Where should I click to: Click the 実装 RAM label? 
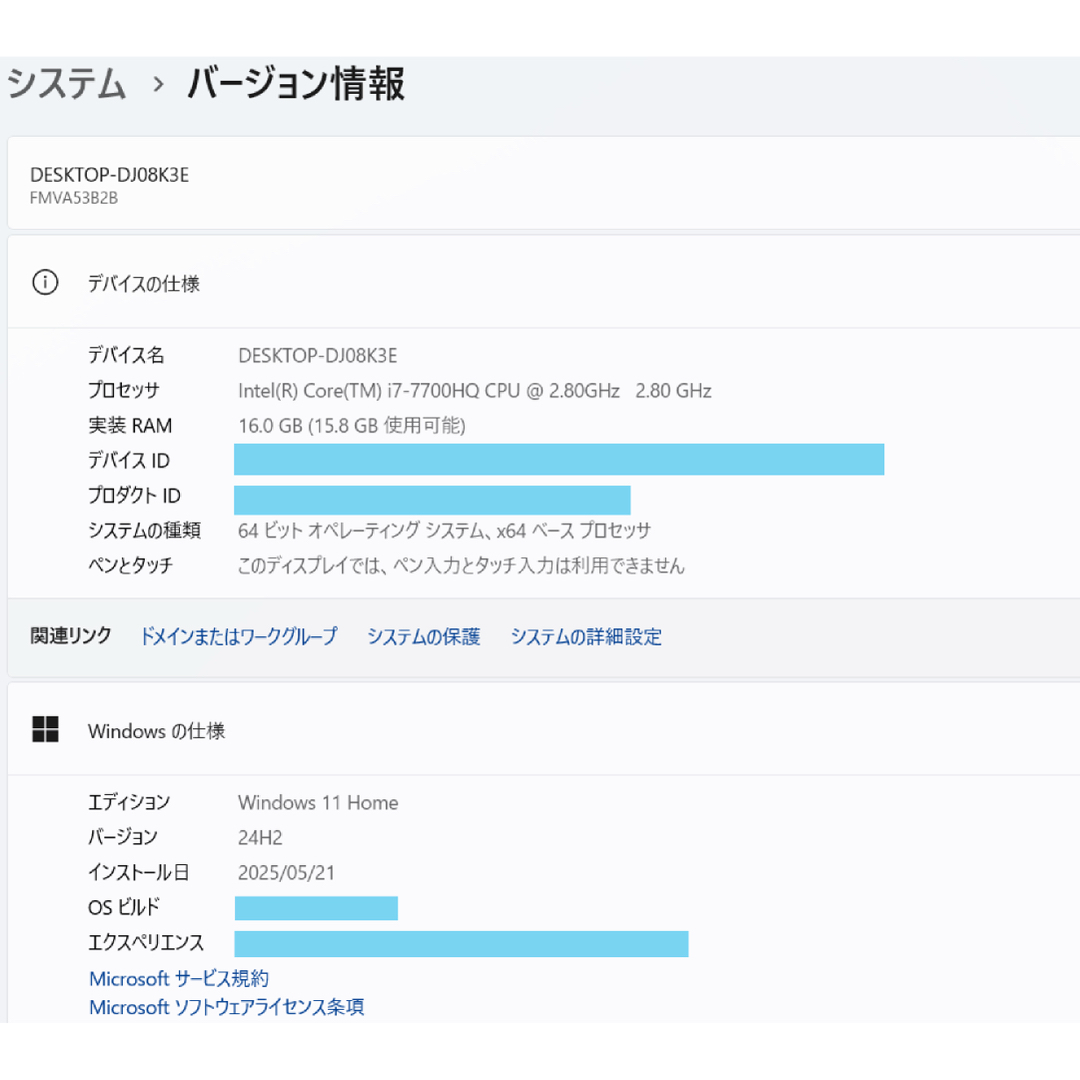[x=130, y=426]
